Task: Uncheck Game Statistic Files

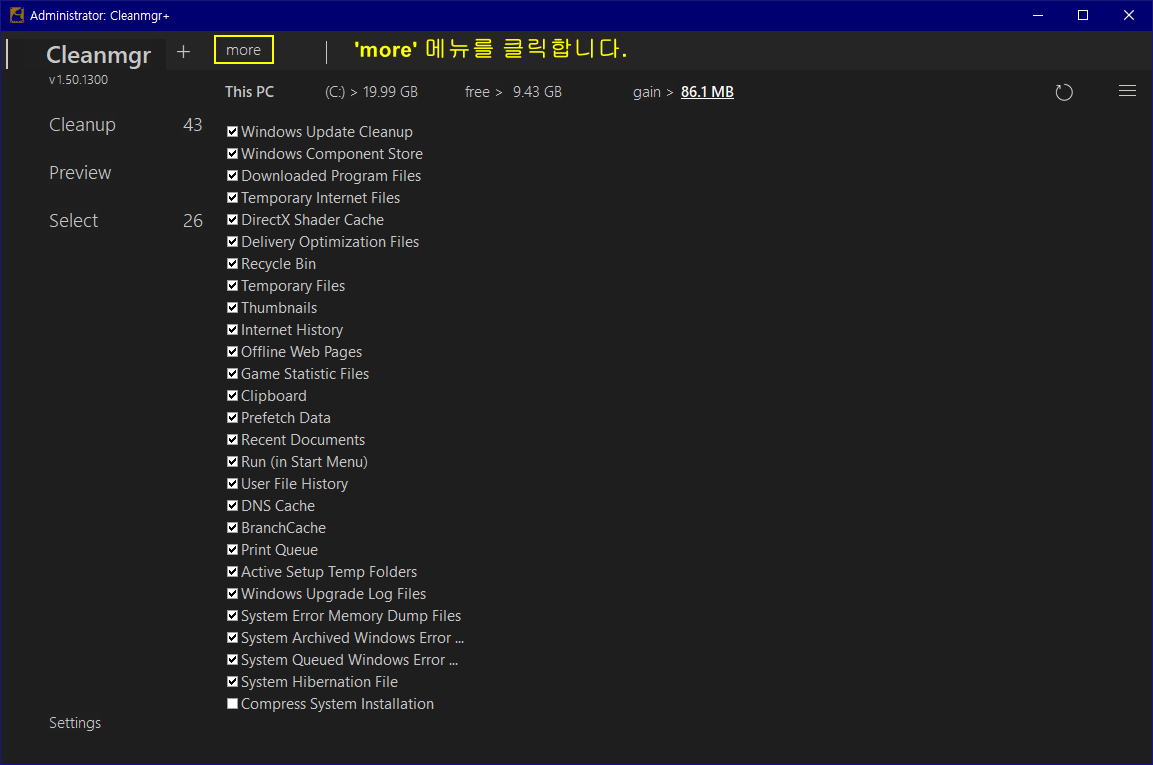Action: [x=232, y=374]
